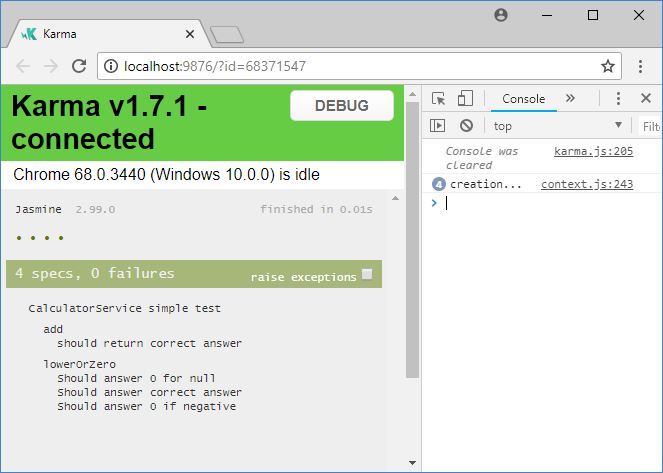663x473 pixels.
Task: Clear the console
Action: (466, 126)
